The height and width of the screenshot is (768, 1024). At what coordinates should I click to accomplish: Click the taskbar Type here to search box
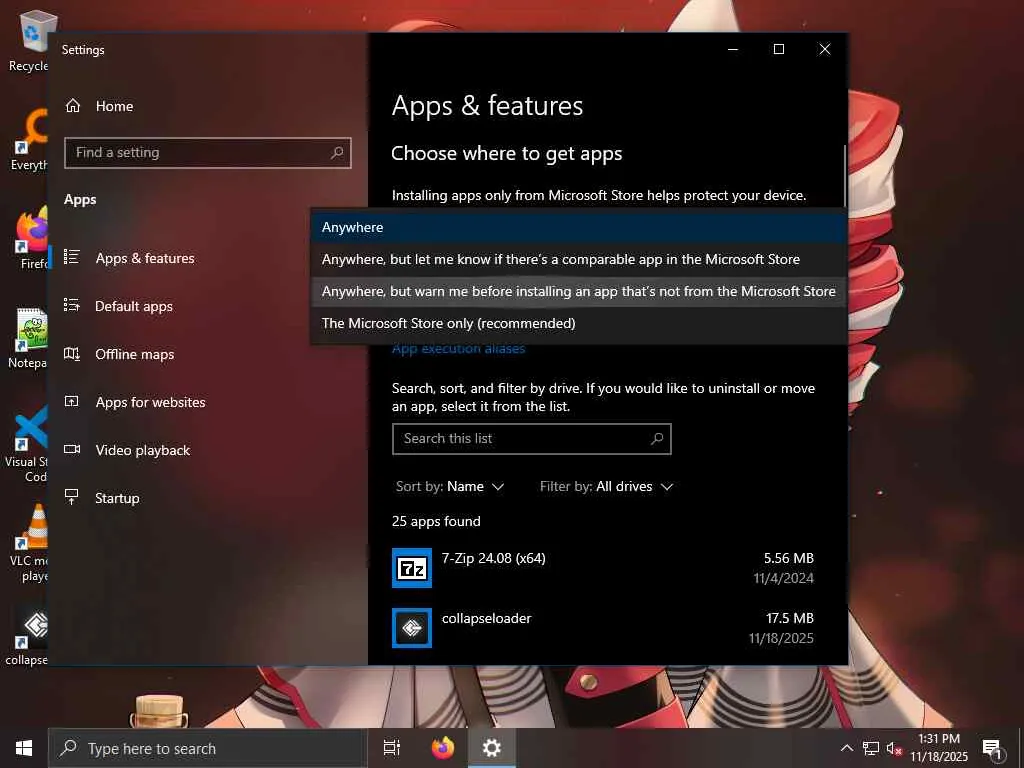click(208, 748)
